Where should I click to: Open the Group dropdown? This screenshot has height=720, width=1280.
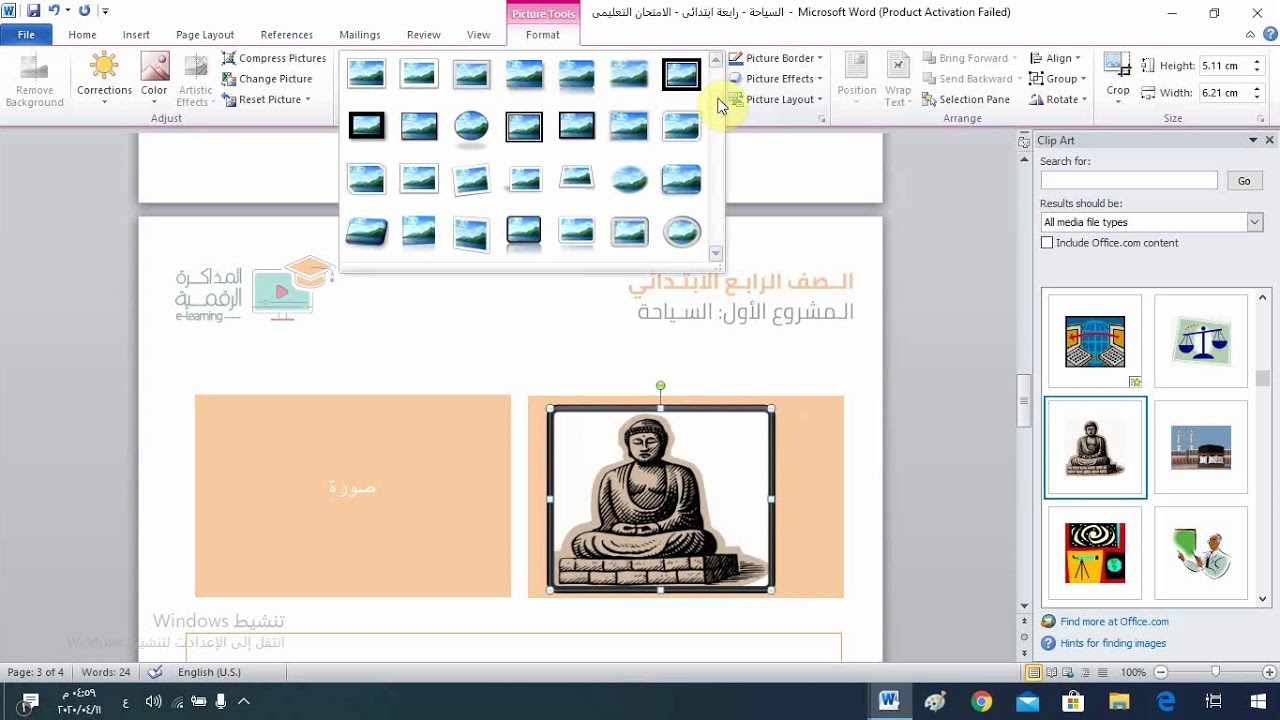tap(1059, 79)
